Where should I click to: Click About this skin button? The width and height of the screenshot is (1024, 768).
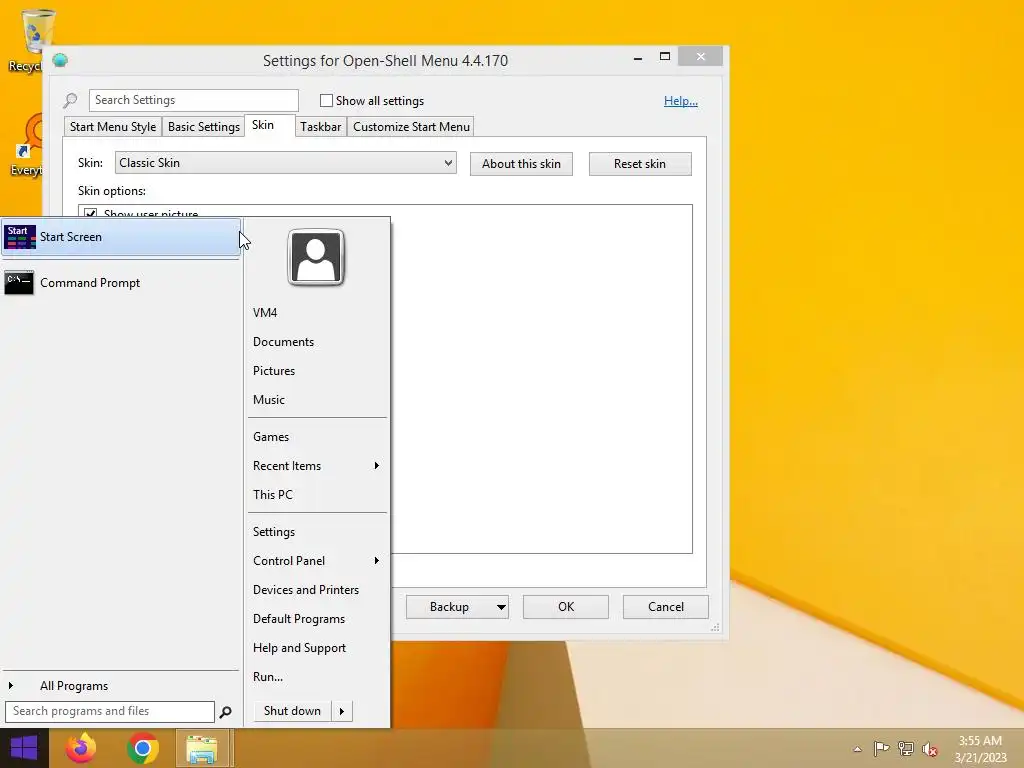point(521,164)
